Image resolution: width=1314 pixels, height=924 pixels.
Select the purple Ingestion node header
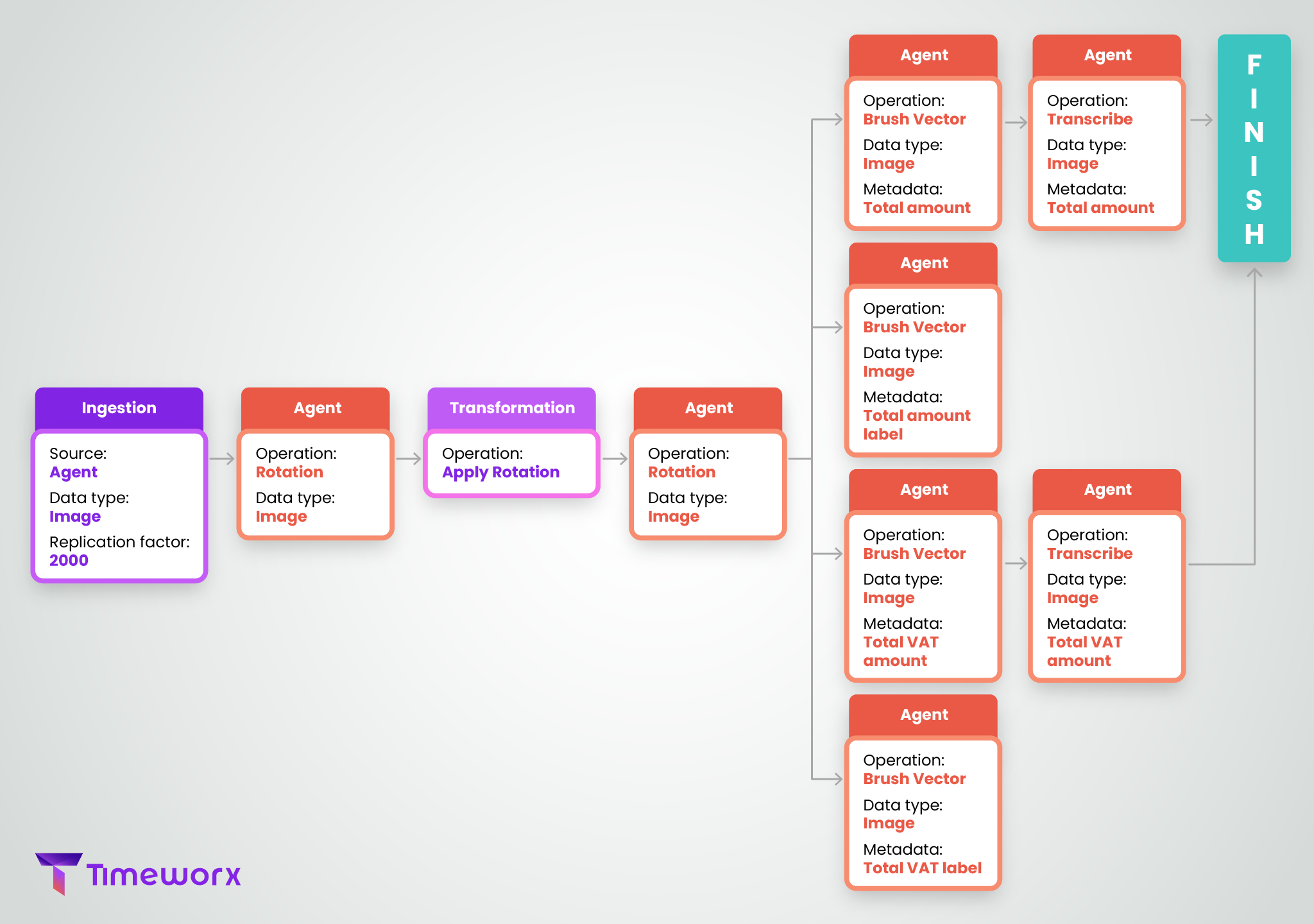tap(119, 408)
